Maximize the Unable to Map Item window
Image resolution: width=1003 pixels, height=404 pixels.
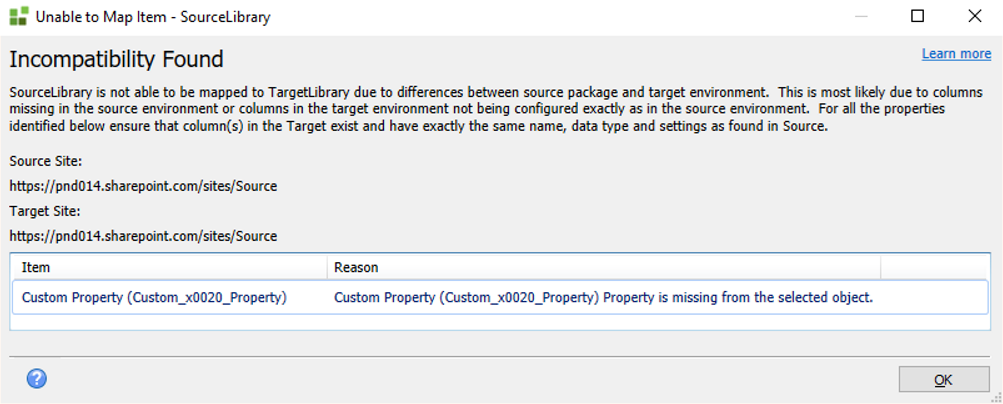(x=917, y=16)
